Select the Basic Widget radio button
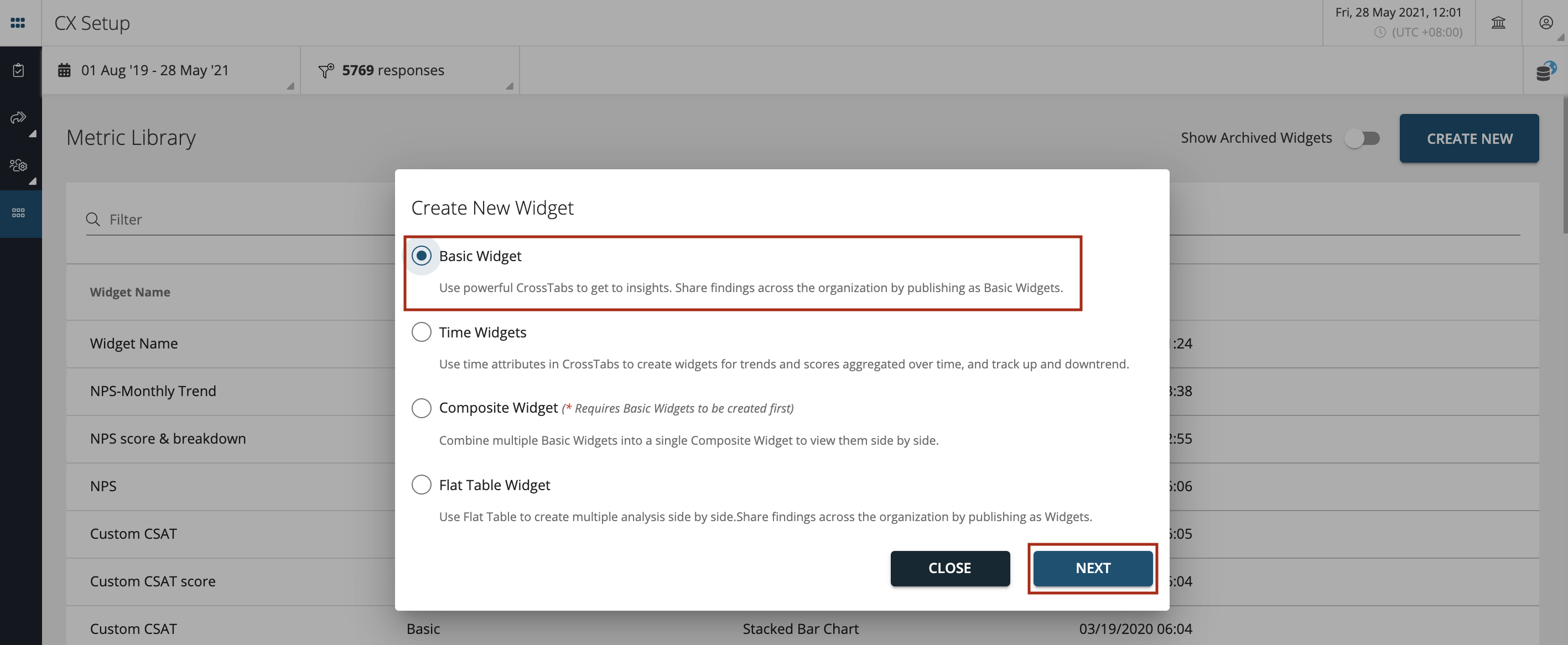Viewport: 1568px width, 645px height. pyautogui.click(x=420, y=255)
